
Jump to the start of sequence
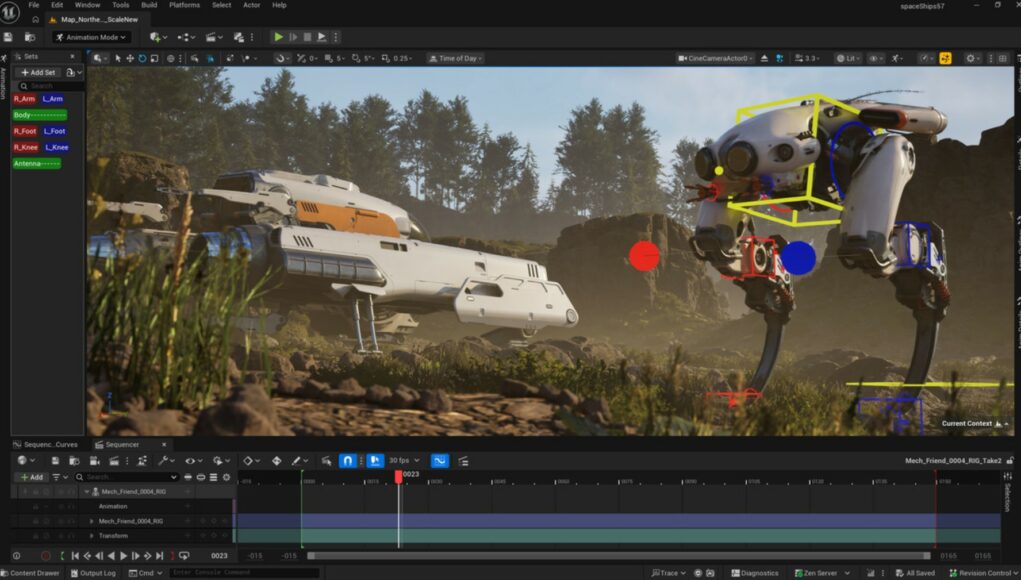click(75, 556)
